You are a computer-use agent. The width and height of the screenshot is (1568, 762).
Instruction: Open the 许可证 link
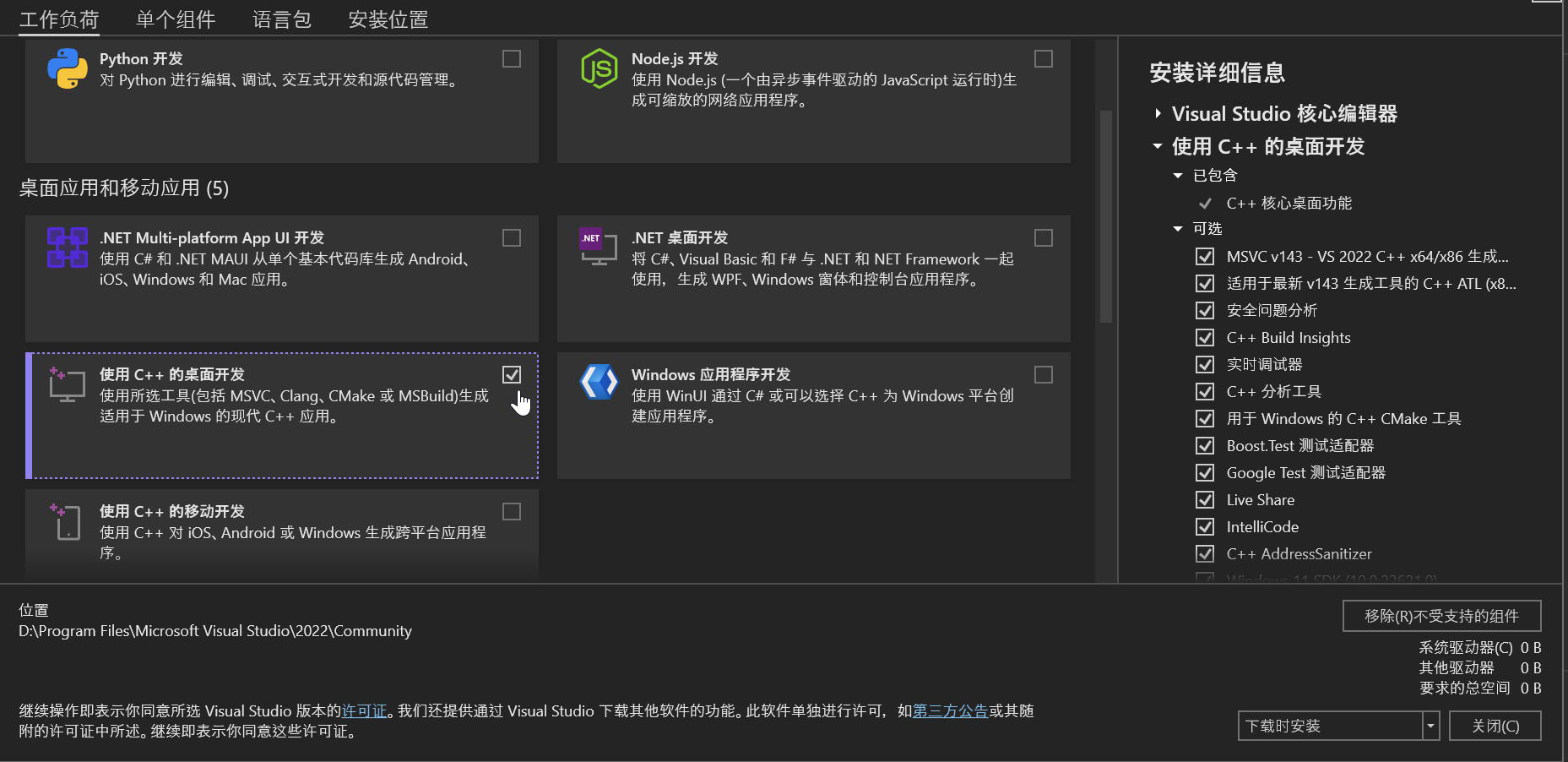coord(364,710)
